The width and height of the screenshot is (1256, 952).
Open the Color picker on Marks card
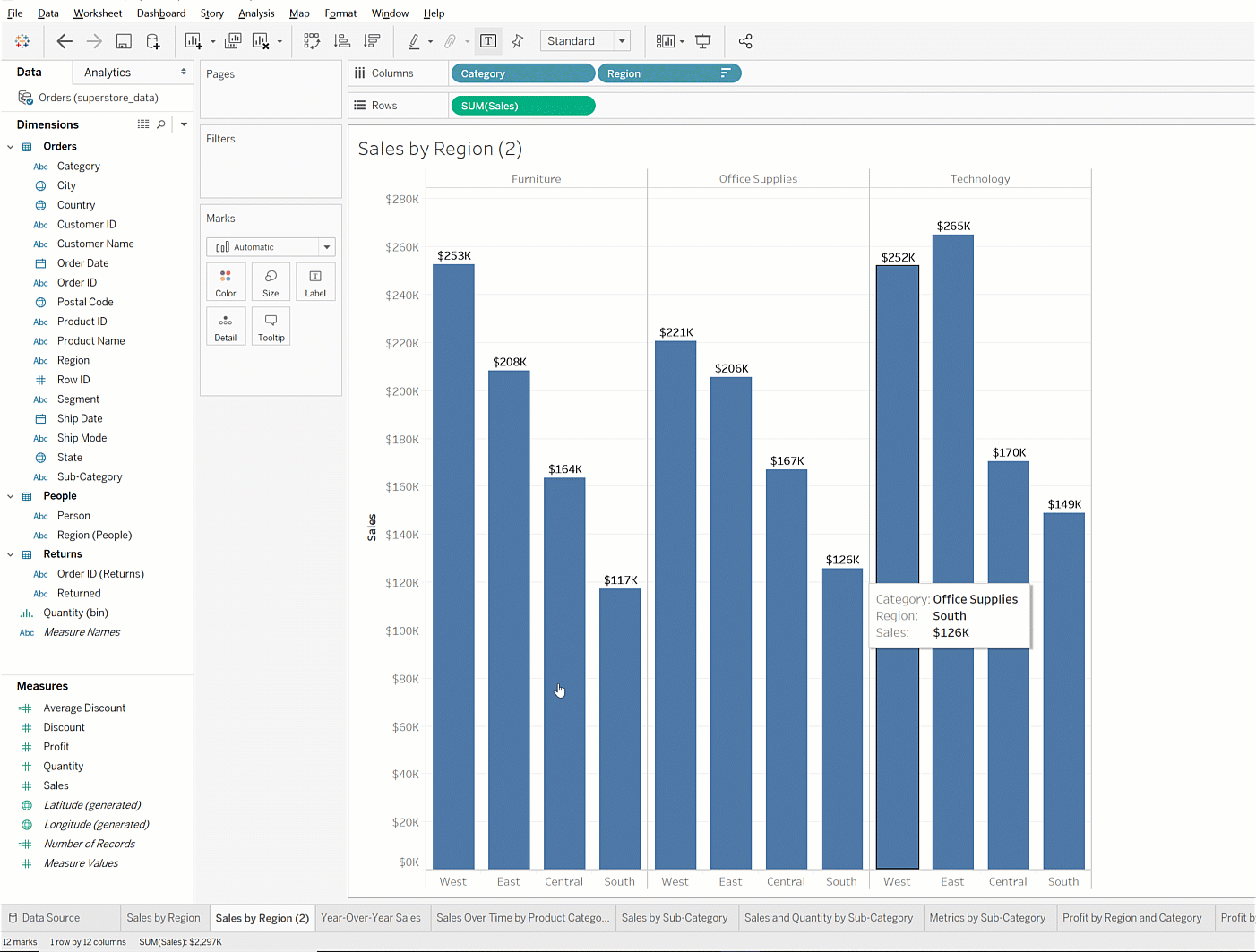point(226,282)
